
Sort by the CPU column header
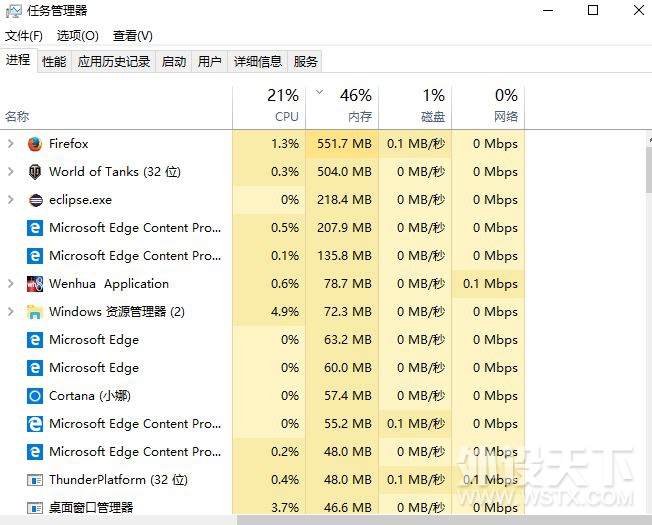pos(269,107)
